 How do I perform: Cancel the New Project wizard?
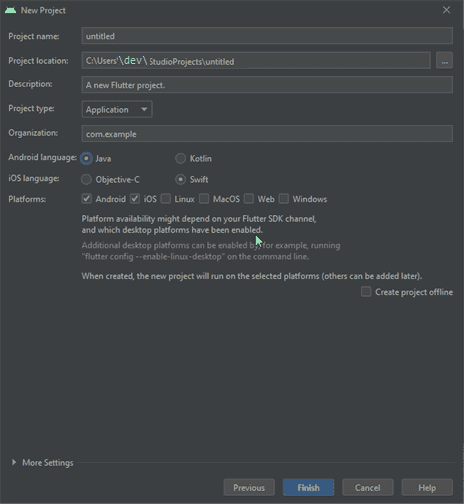pos(368,488)
